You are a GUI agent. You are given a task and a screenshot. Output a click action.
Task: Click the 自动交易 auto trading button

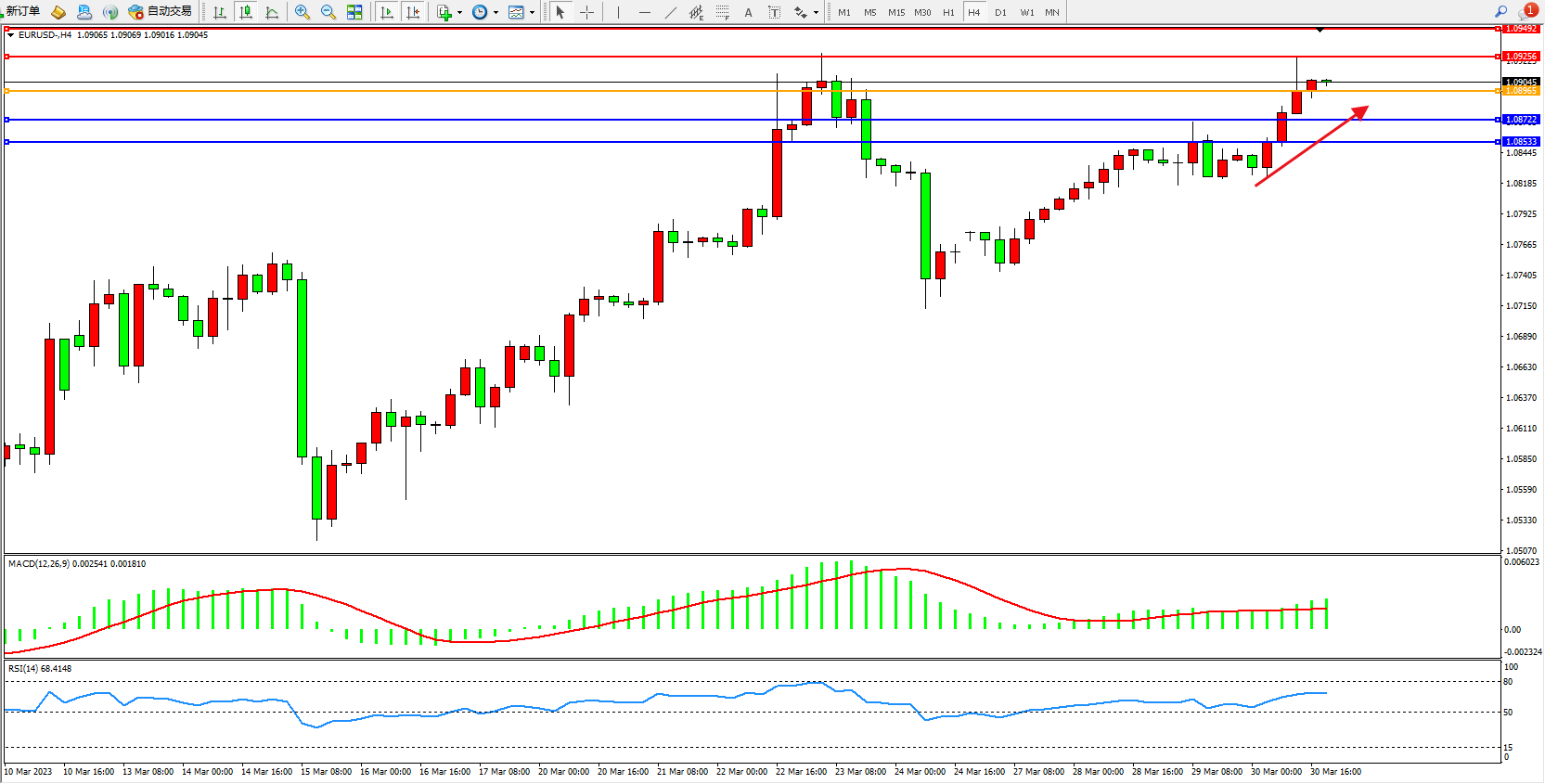coord(161,11)
